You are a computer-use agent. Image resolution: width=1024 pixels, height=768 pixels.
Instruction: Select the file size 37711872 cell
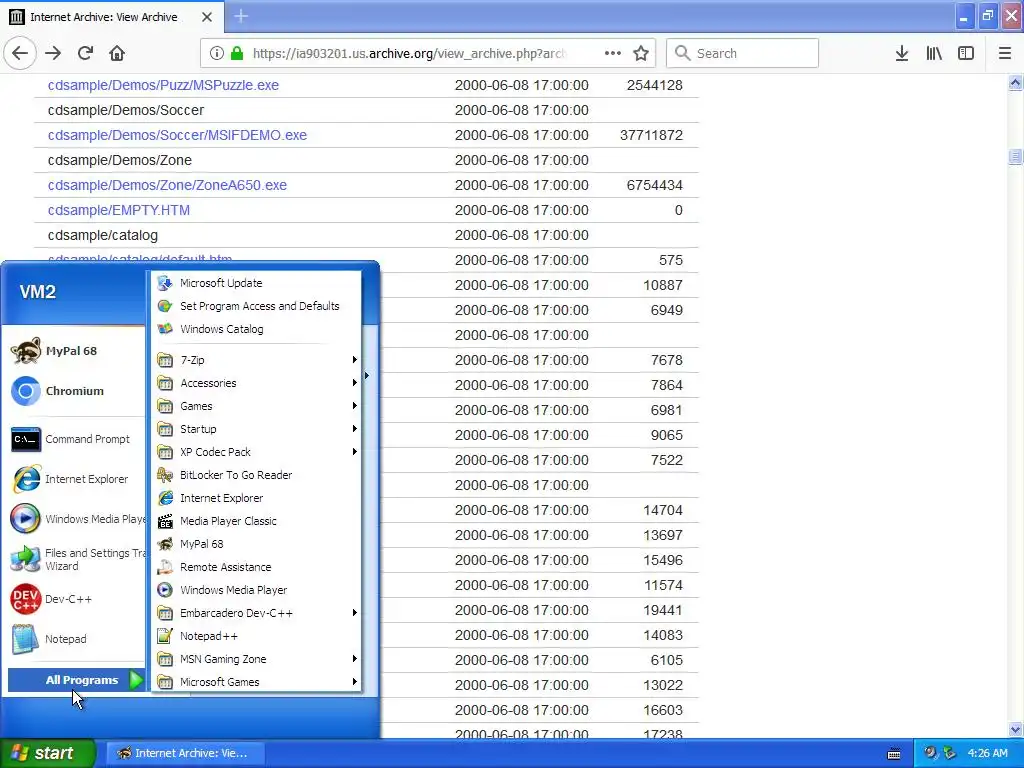click(x=651, y=135)
